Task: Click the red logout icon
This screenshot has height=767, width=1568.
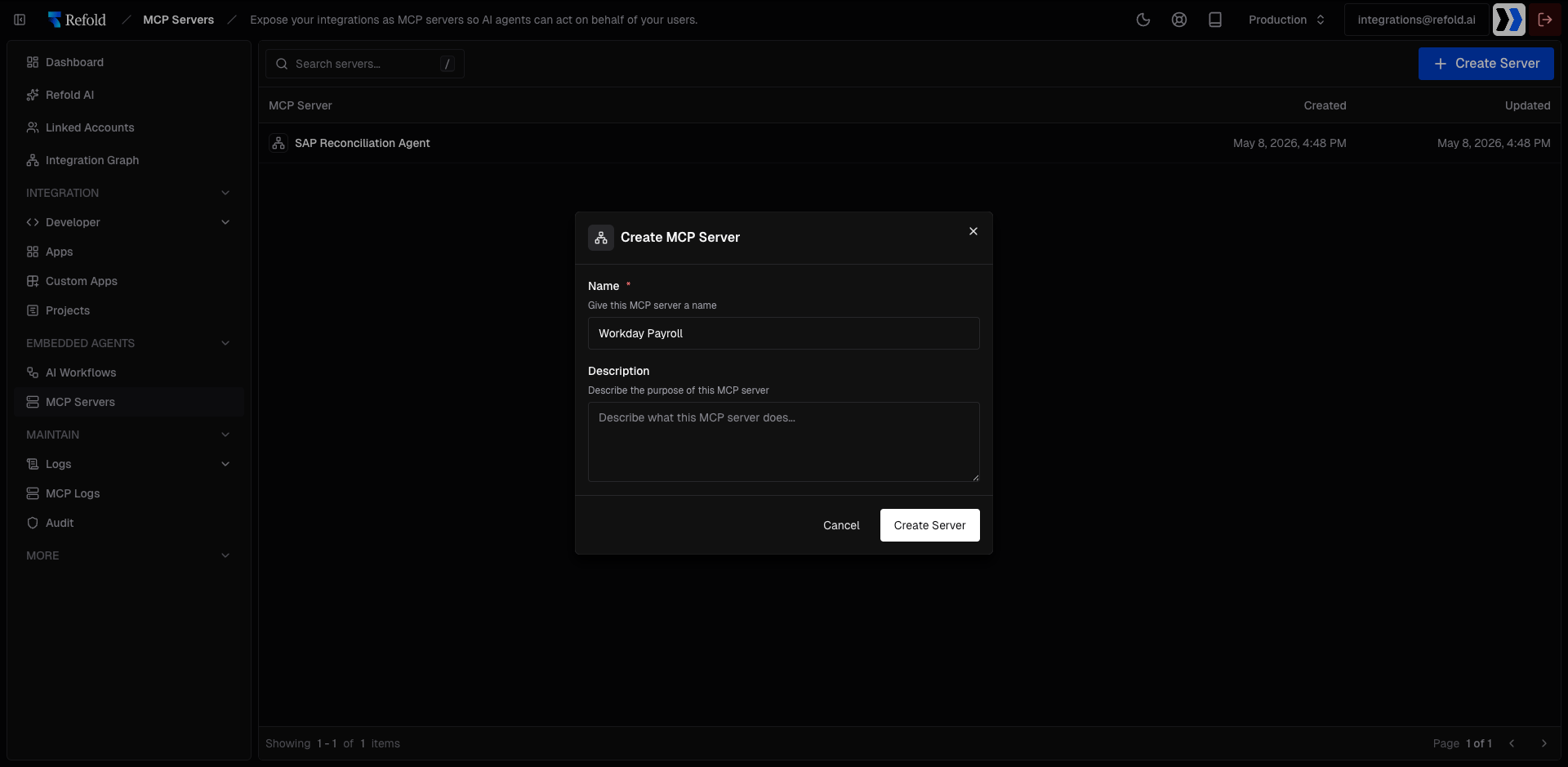Action: click(x=1545, y=20)
